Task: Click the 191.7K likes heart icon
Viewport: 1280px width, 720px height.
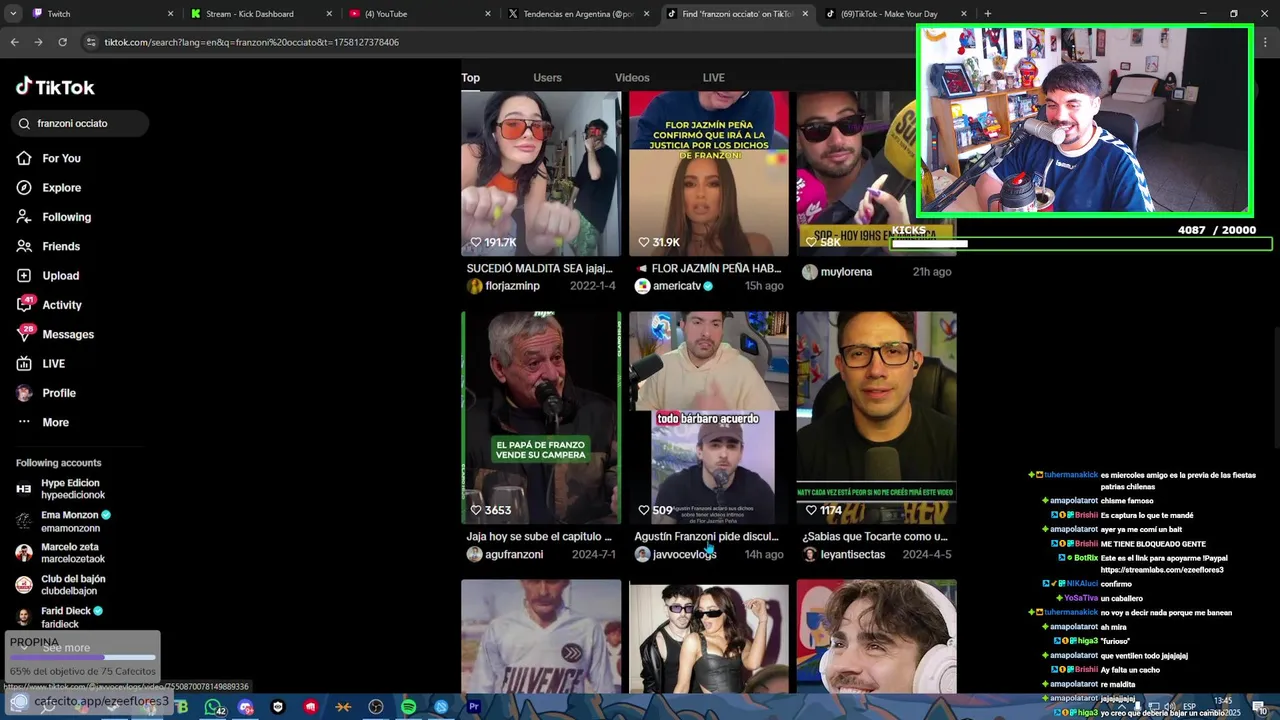Action: click(476, 242)
